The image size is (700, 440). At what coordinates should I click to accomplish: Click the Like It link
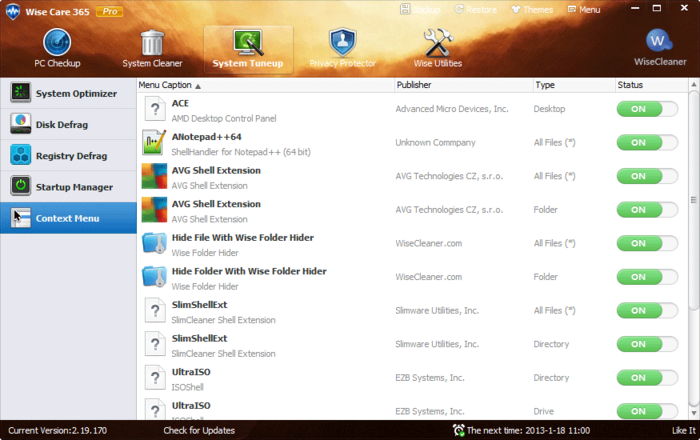pos(684,430)
